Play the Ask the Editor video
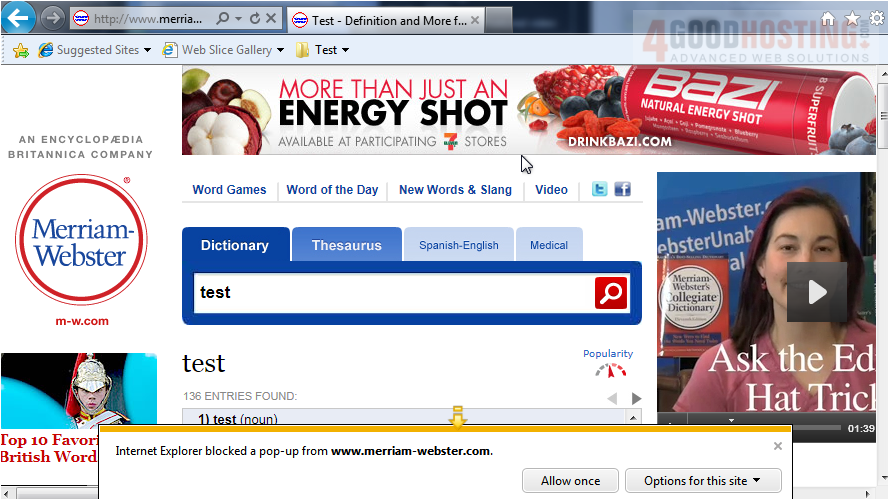Image resolution: width=889 pixels, height=500 pixels. pyautogui.click(x=816, y=291)
